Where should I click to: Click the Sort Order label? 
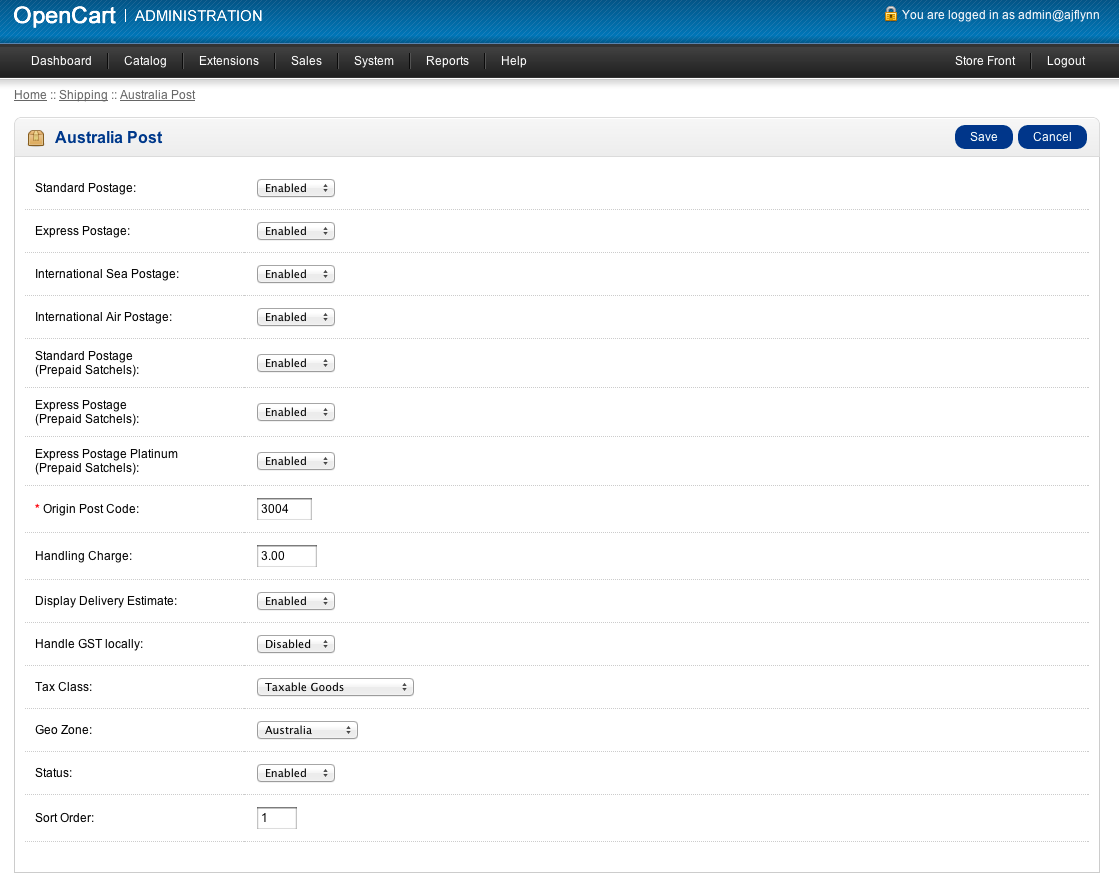64,818
